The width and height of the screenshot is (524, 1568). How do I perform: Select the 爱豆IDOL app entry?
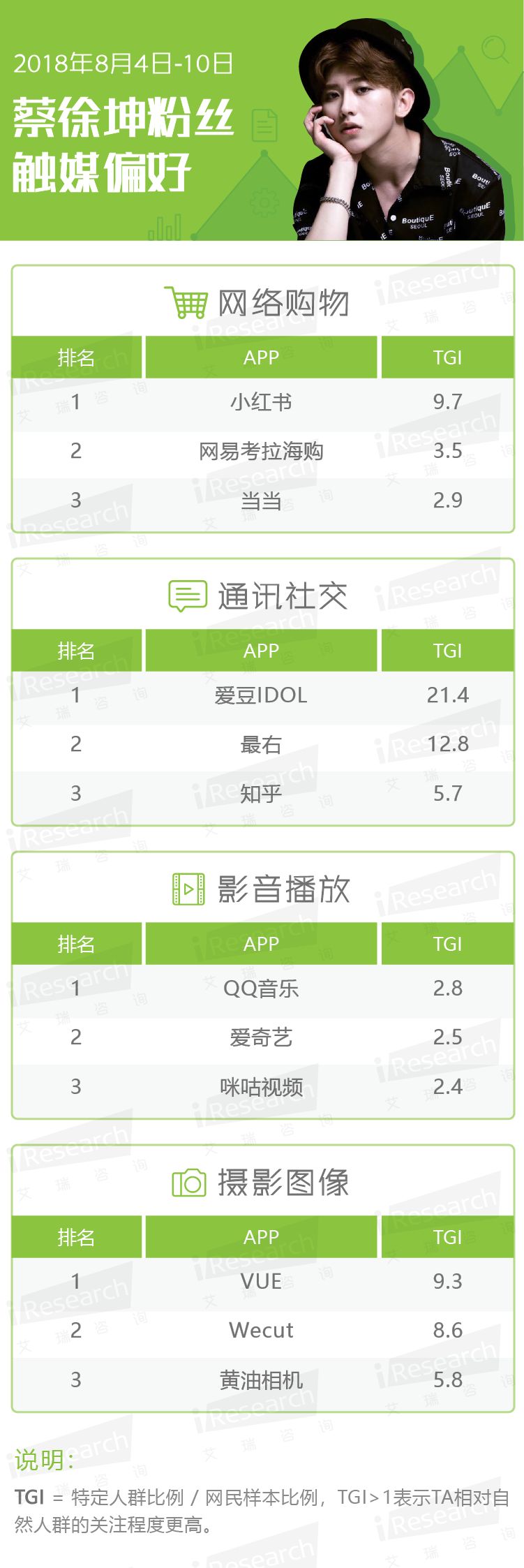(261, 695)
